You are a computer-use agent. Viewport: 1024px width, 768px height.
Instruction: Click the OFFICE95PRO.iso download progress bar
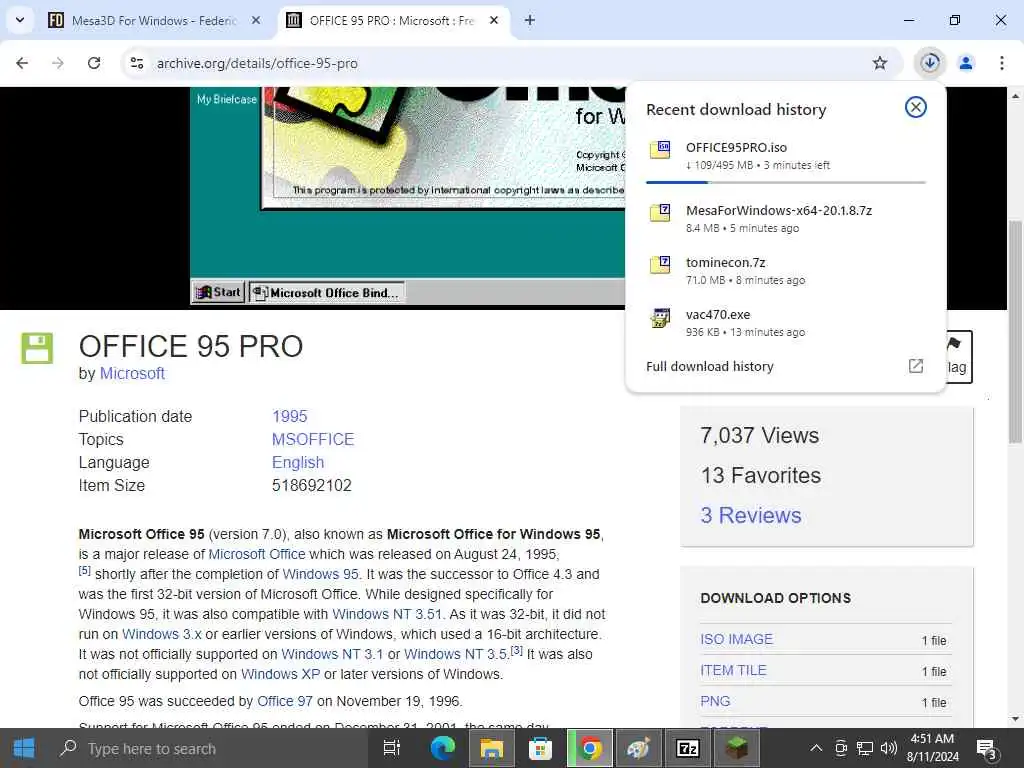click(786, 182)
